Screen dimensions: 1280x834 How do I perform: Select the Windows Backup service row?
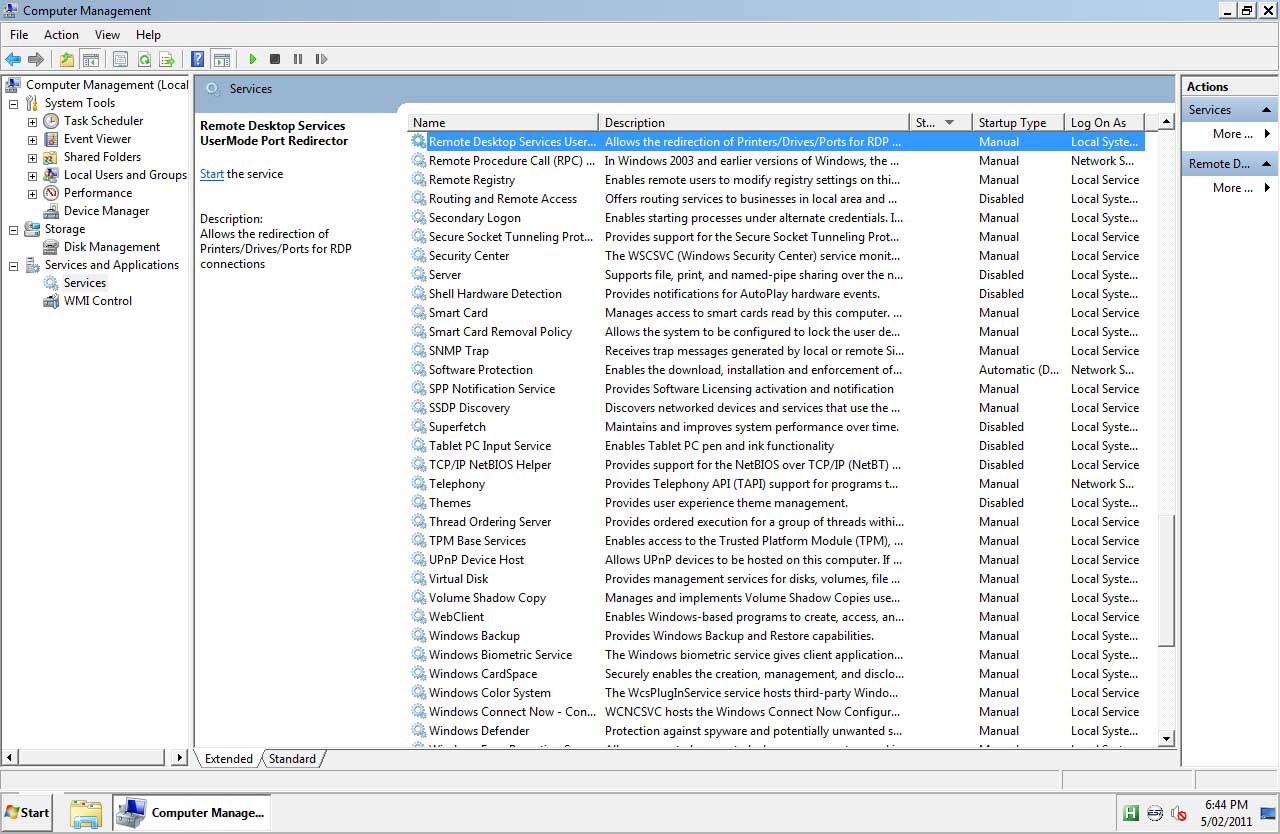pyautogui.click(x=776, y=636)
